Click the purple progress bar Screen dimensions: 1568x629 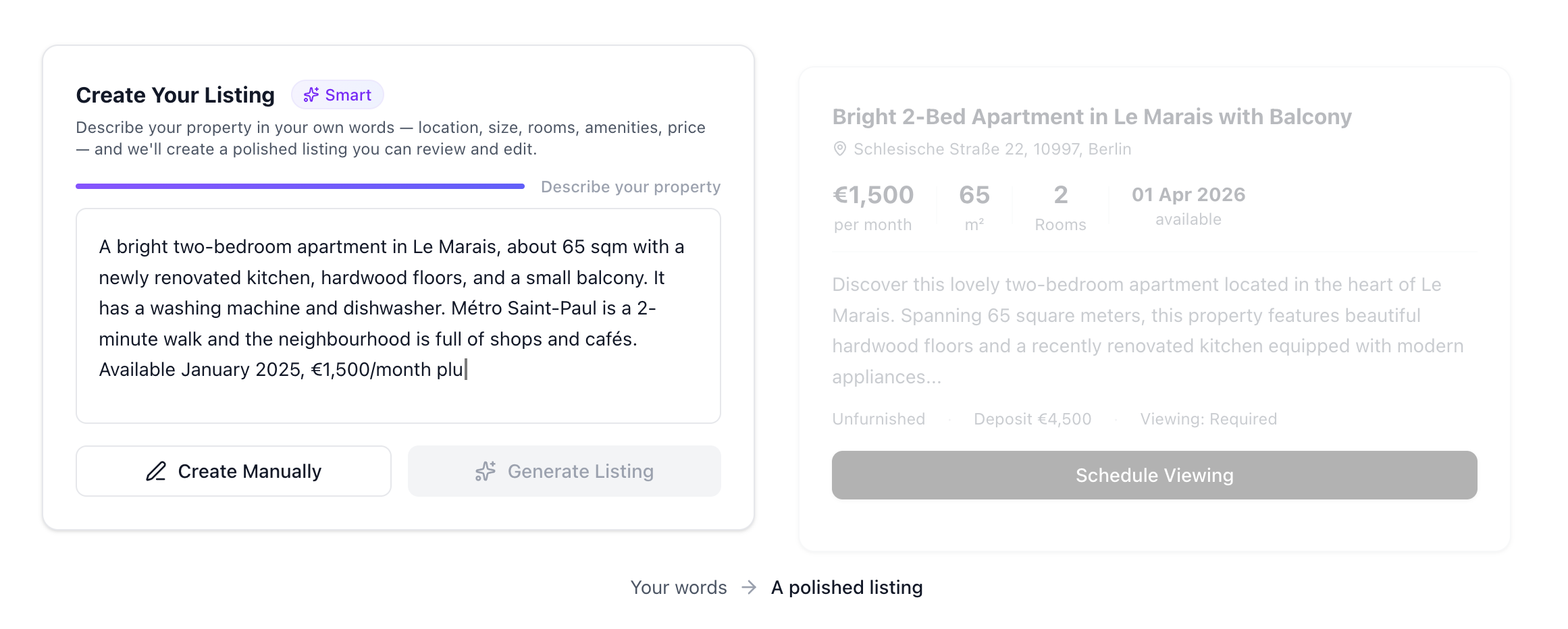click(x=300, y=186)
